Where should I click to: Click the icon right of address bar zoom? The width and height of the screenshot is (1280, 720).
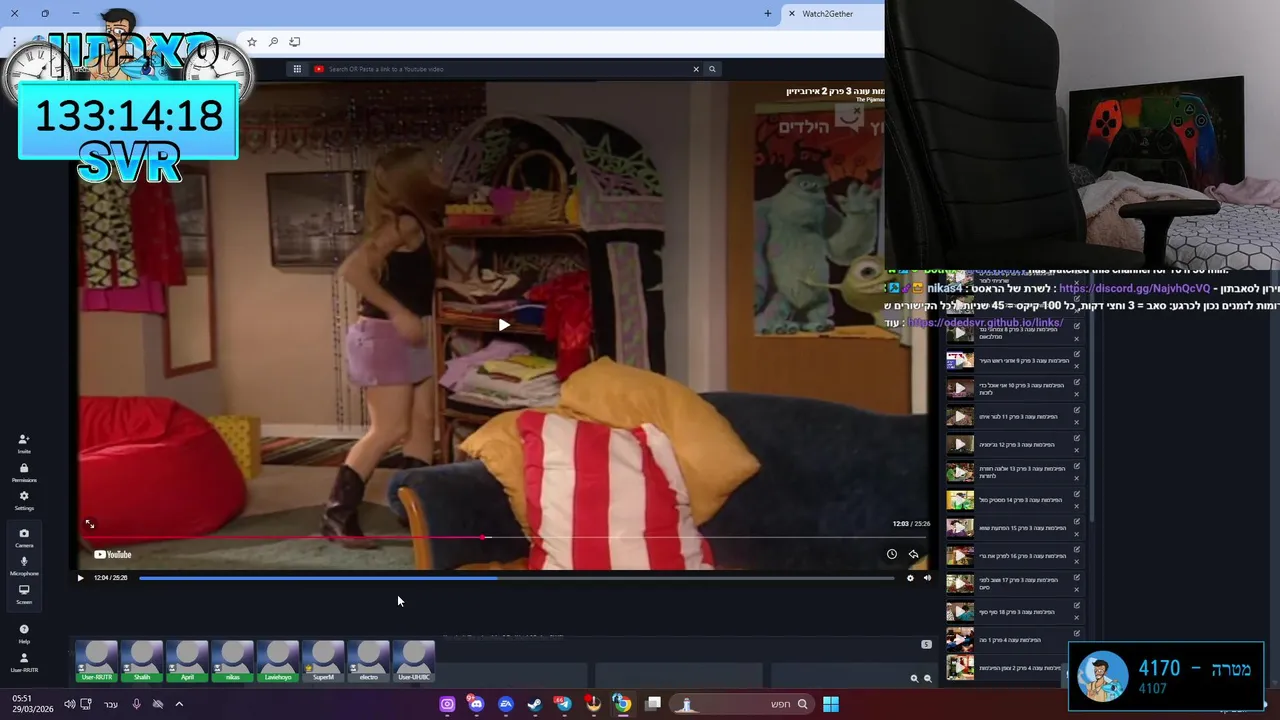pos(294,42)
